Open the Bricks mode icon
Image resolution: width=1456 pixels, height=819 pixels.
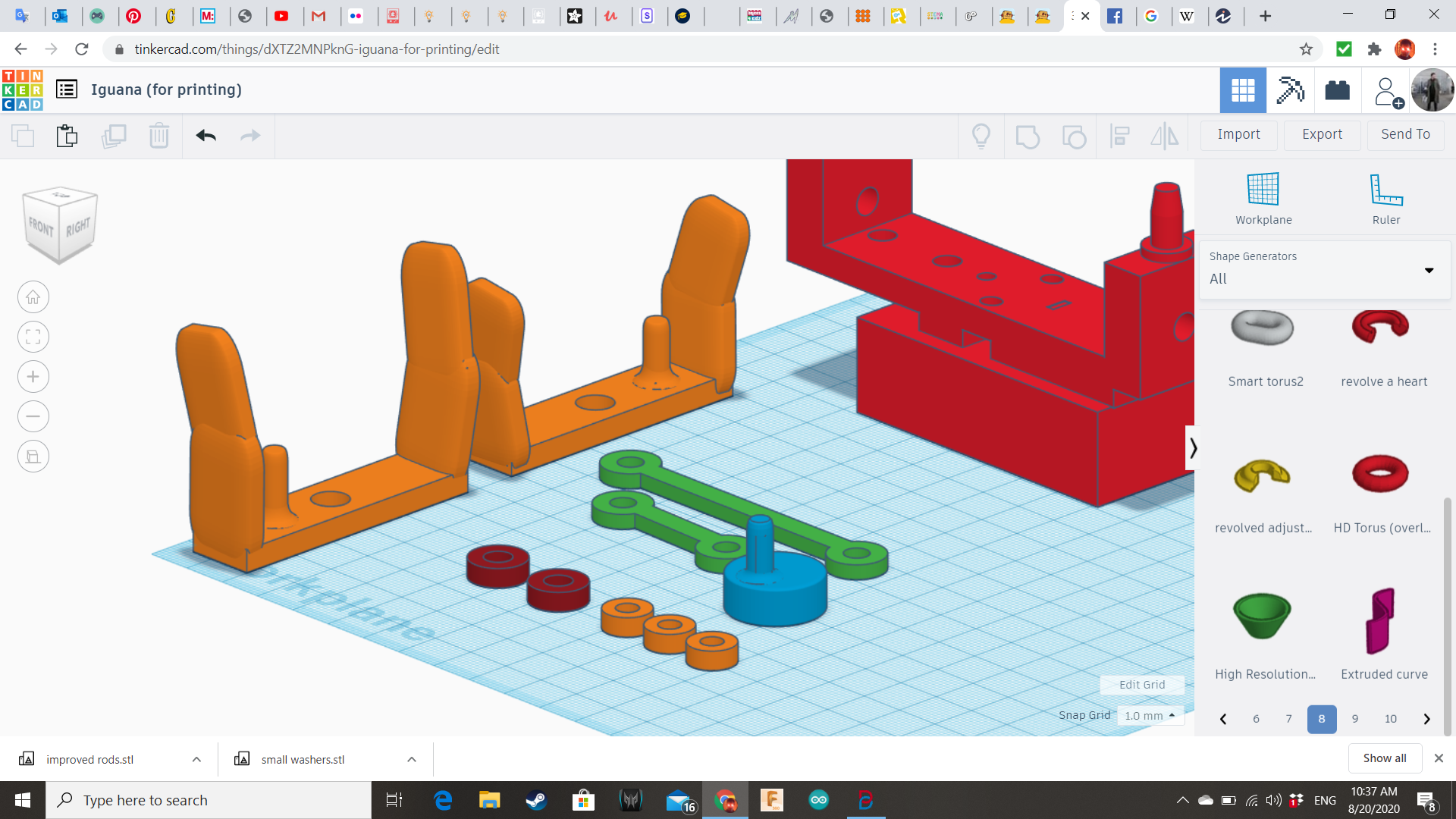(x=1337, y=90)
